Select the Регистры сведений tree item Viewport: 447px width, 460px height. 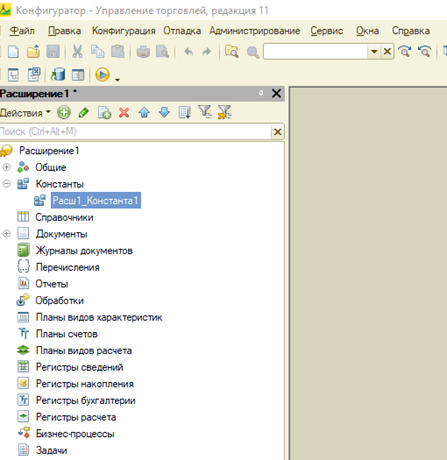pos(80,367)
